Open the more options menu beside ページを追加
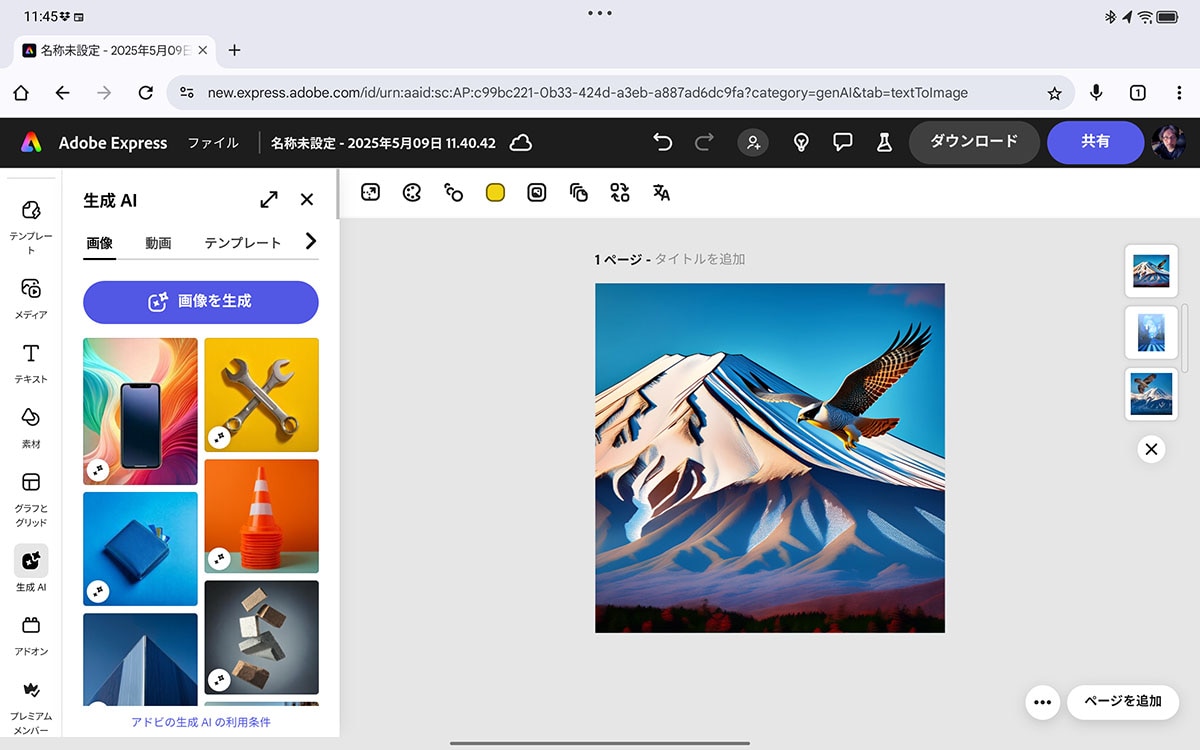This screenshot has height=750, width=1200. (1041, 702)
